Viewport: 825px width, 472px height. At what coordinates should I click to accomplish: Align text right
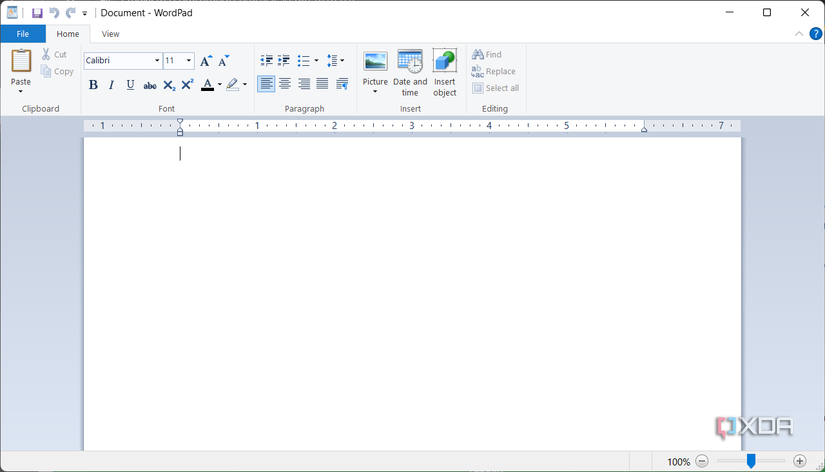pyautogui.click(x=304, y=84)
